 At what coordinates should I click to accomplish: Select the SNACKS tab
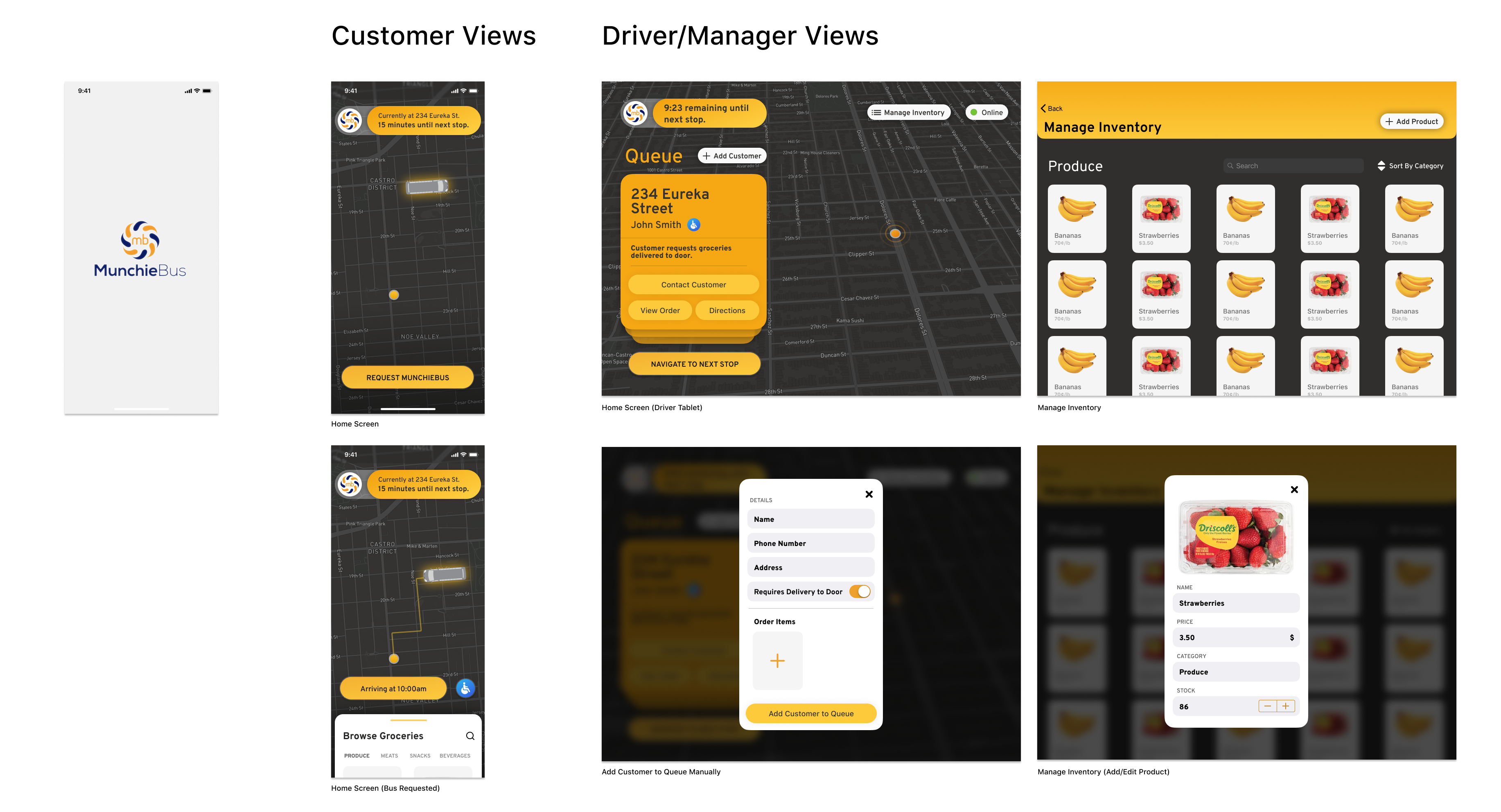pos(420,756)
